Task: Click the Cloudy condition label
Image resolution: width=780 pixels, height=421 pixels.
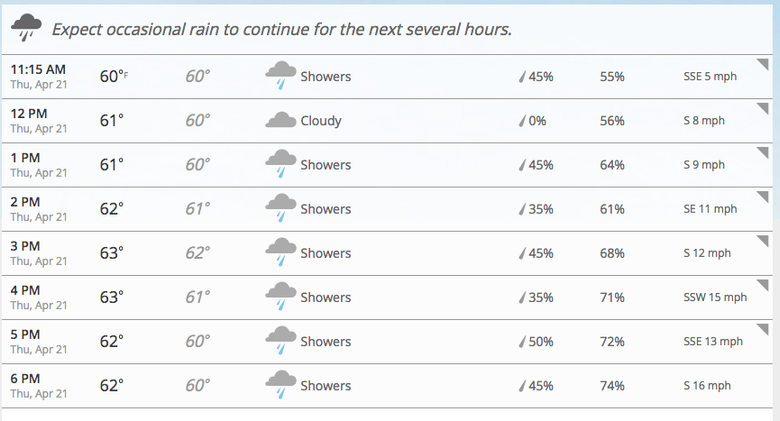Action: click(321, 121)
